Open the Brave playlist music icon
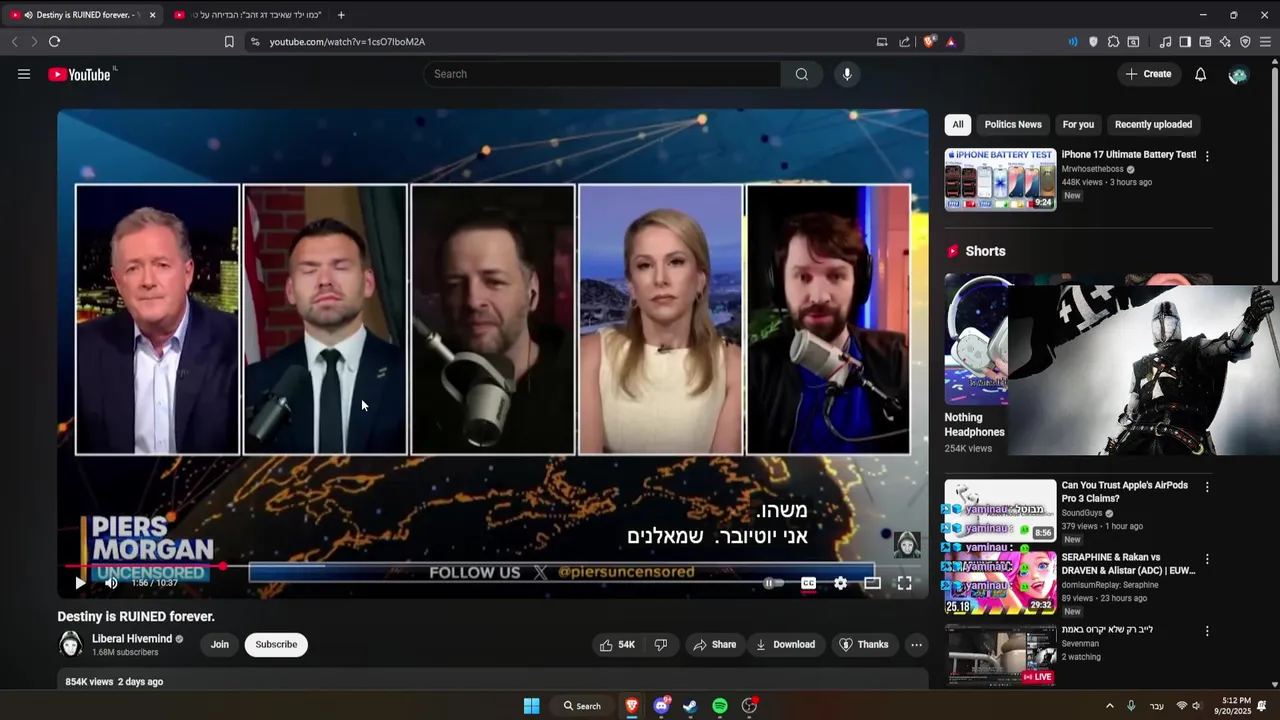The width and height of the screenshot is (1280, 720). click(1165, 42)
